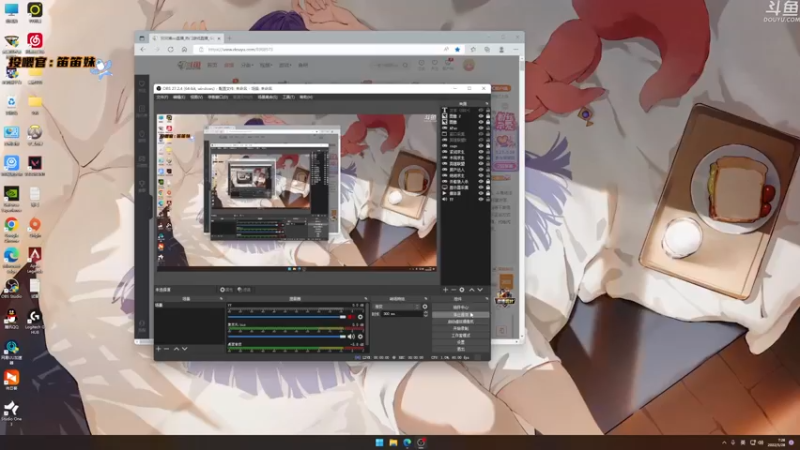
Task: Select the Apex Legends desktop icon
Action: point(35,259)
